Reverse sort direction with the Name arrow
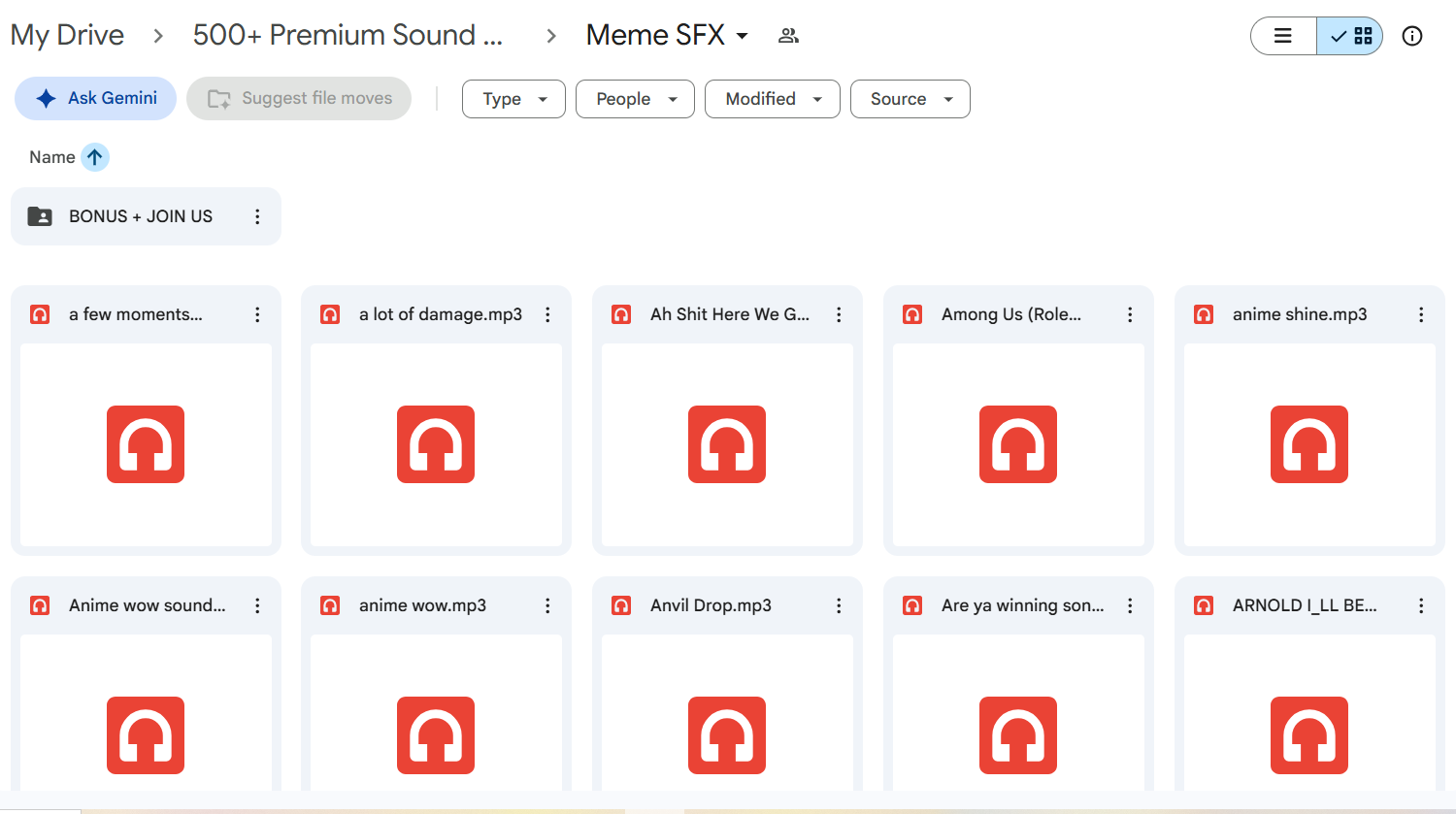 [x=95, y=157]
